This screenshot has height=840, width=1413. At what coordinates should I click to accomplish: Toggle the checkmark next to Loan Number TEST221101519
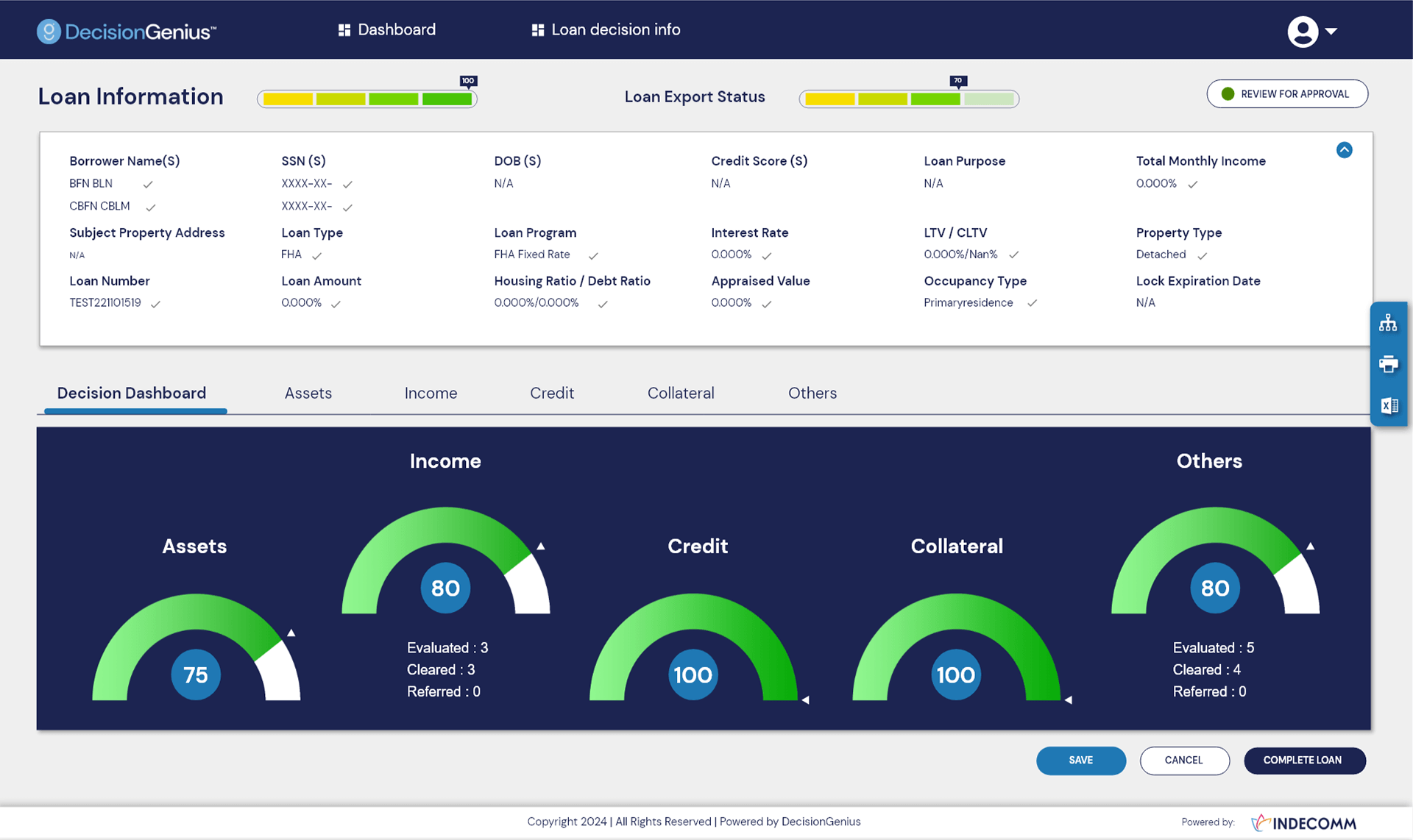[156, 303]
